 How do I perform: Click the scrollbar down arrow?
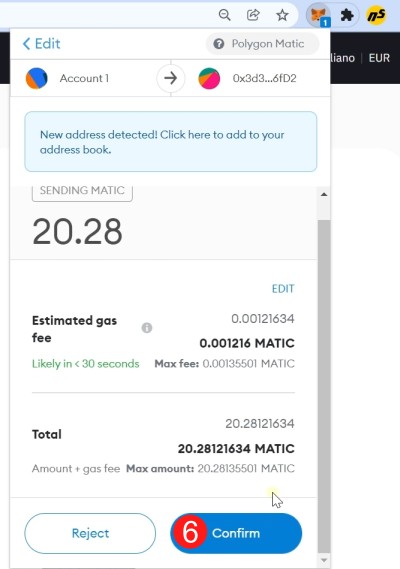(324, 561)
